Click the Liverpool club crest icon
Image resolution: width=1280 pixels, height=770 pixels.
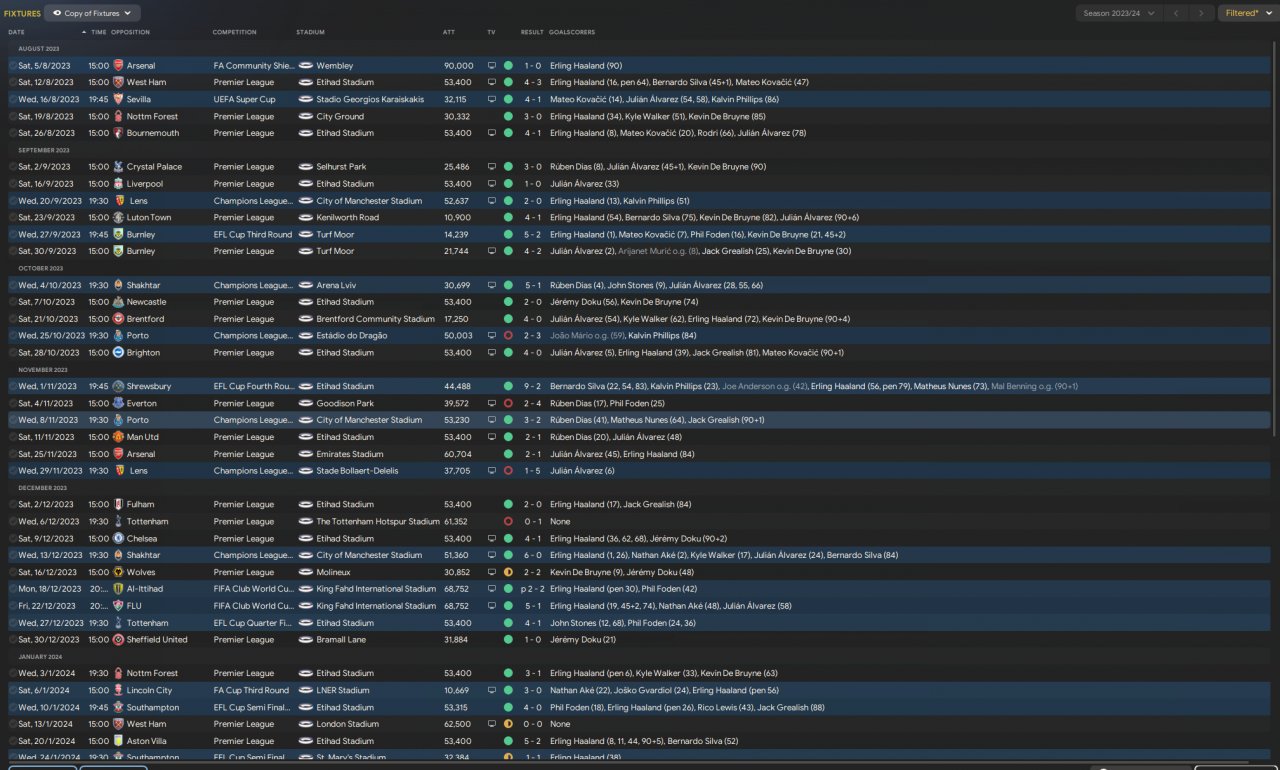click(118, 184)
